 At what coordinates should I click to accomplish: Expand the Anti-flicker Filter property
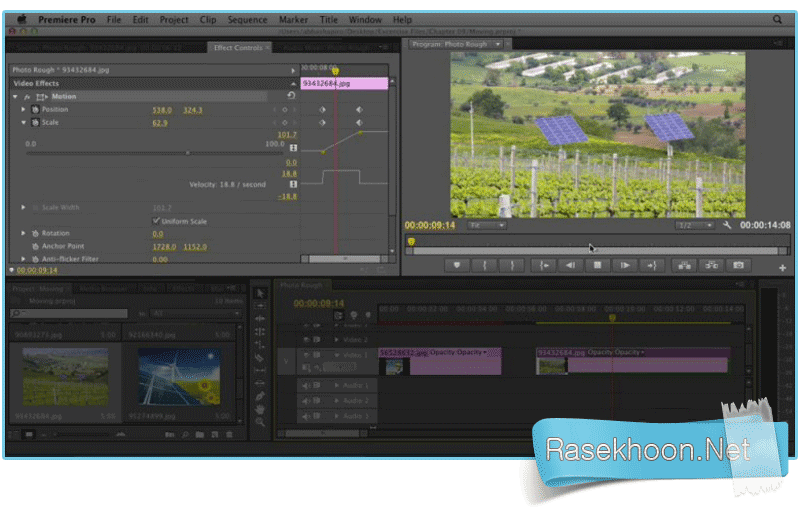pyautogui.click(x=23, y=259)
